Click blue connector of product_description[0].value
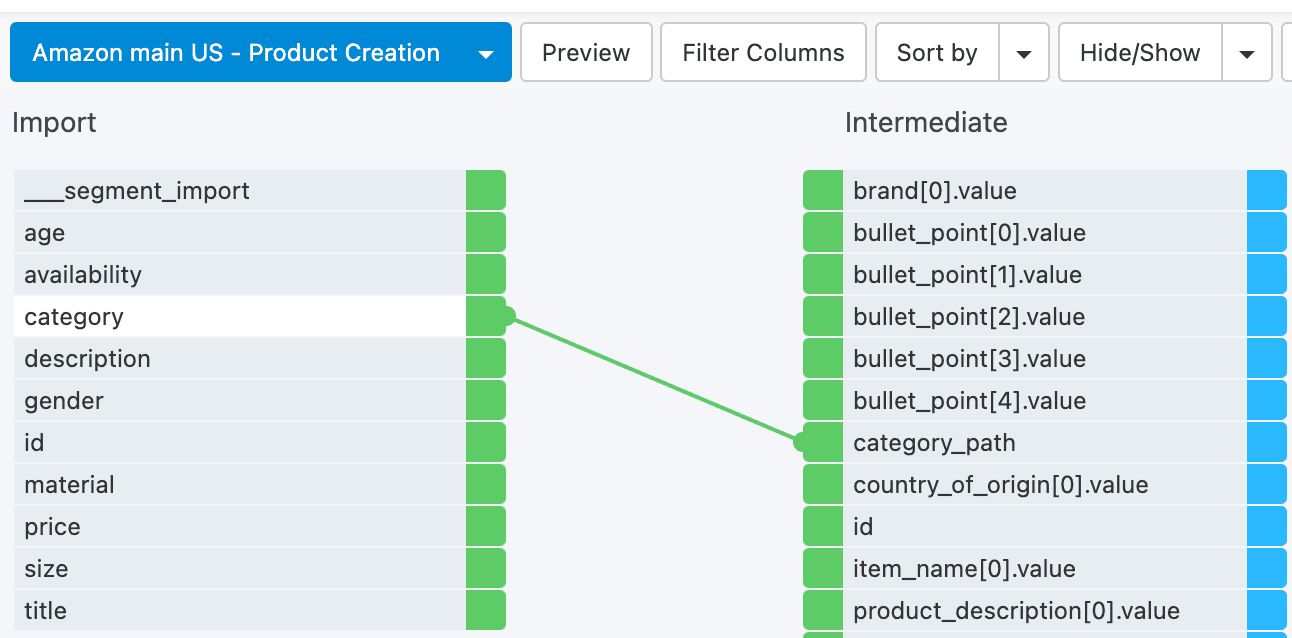This screenshot has width=1292, height=638. pyautogui.click(x=1267, y=611)
